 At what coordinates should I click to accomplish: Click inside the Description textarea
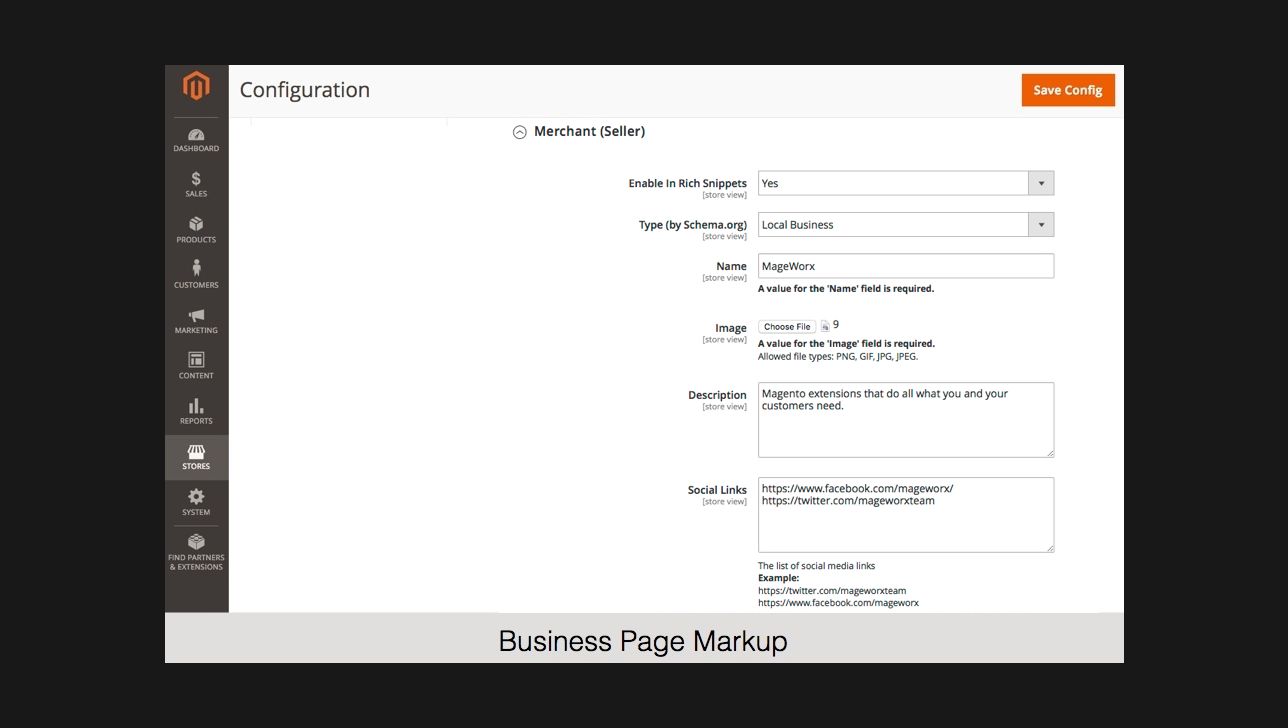905,420
